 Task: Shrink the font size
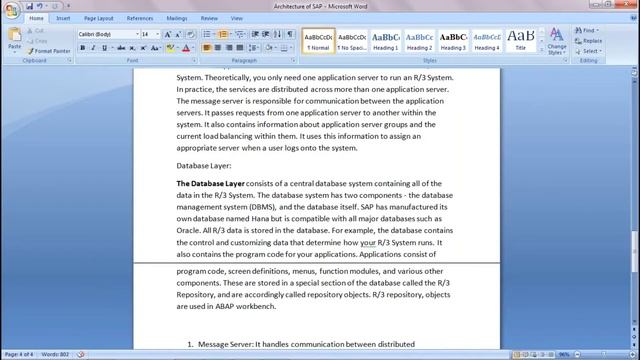(x=178, y=34)
